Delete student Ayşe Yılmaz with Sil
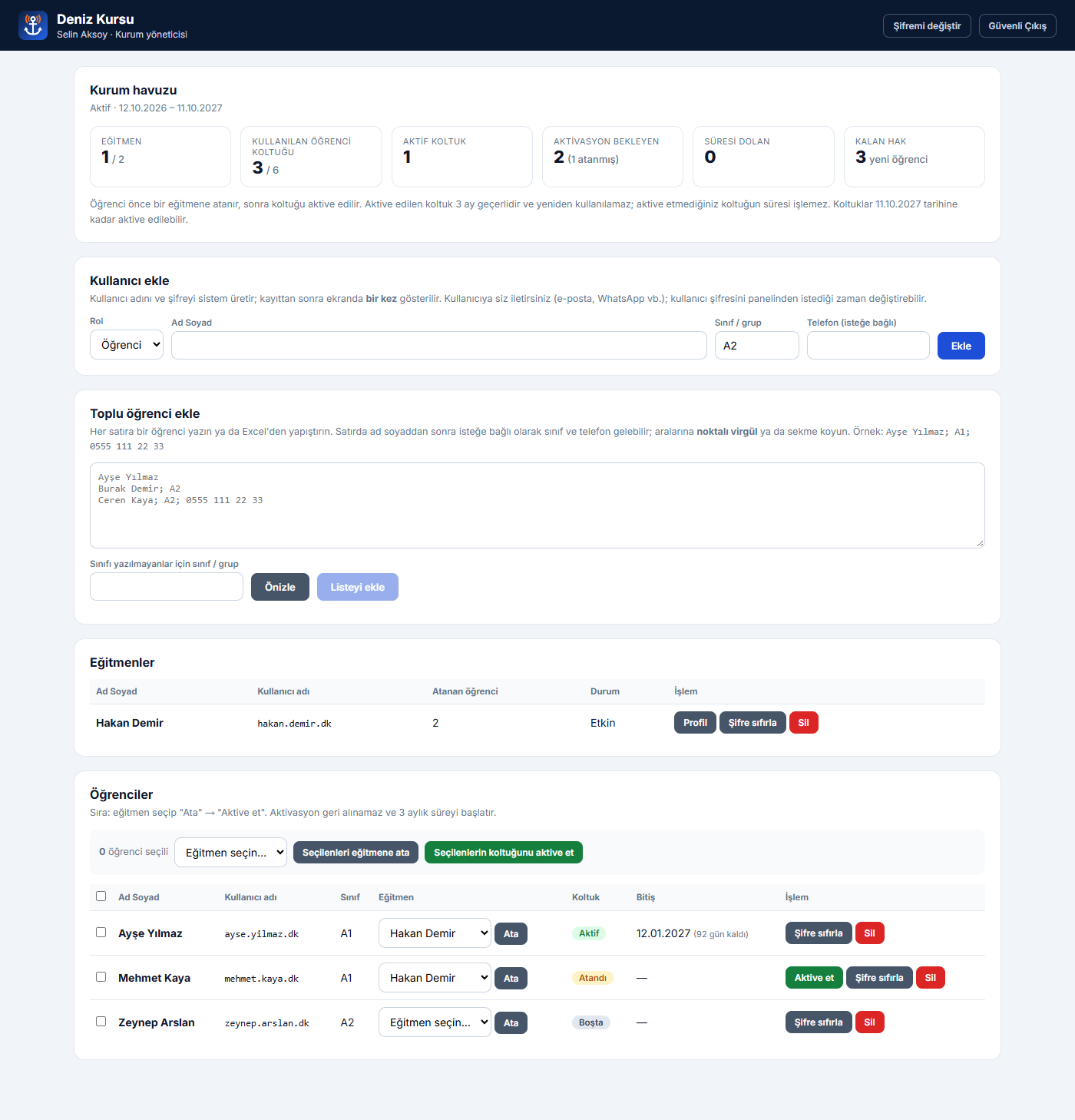This screenshot has height=1120, width=1075. click(x=870, y=933)
